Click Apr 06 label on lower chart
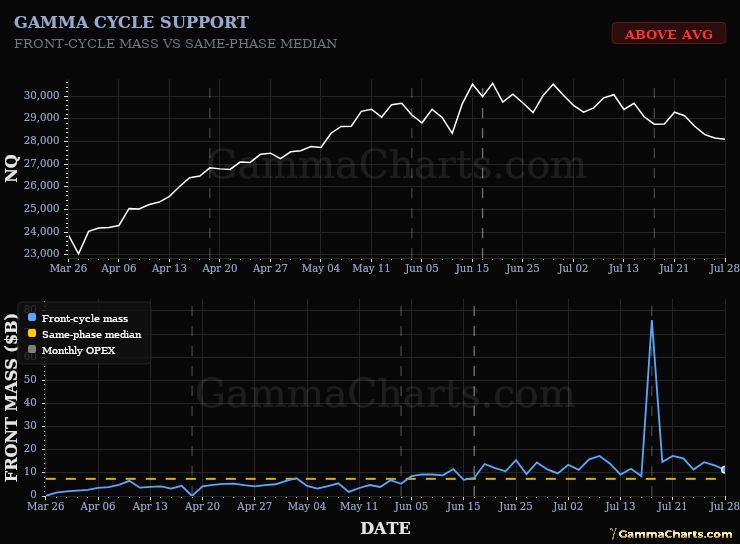The height and width of the screenshot is (544, 740). coord(98,506)
